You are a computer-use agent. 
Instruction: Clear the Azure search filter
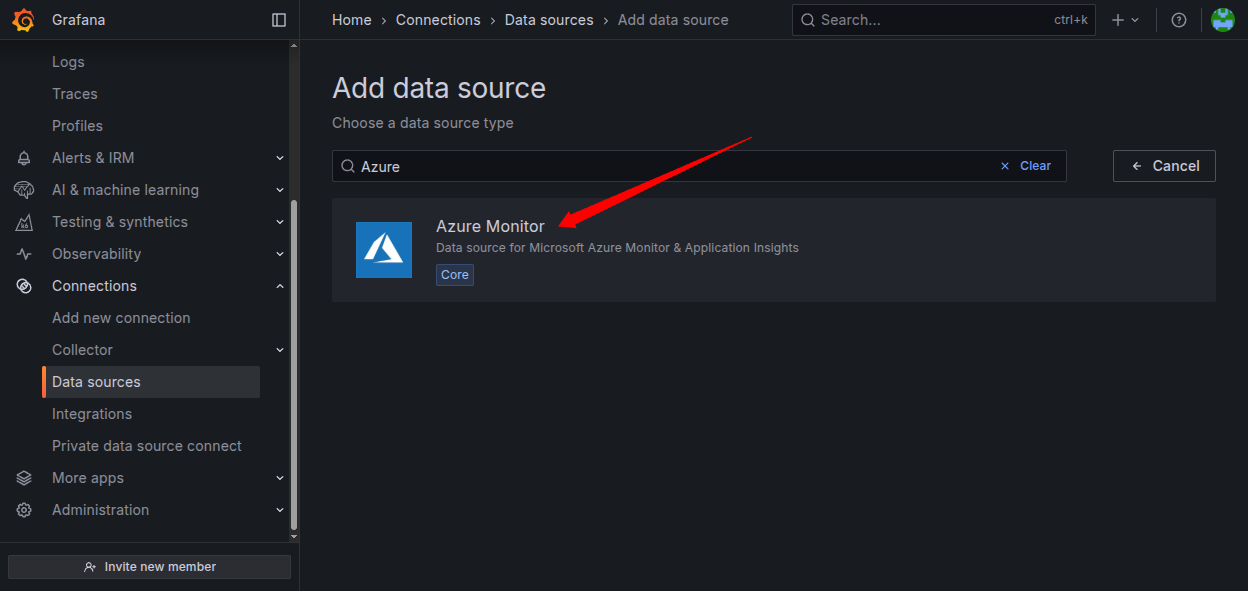(1026, 166)
